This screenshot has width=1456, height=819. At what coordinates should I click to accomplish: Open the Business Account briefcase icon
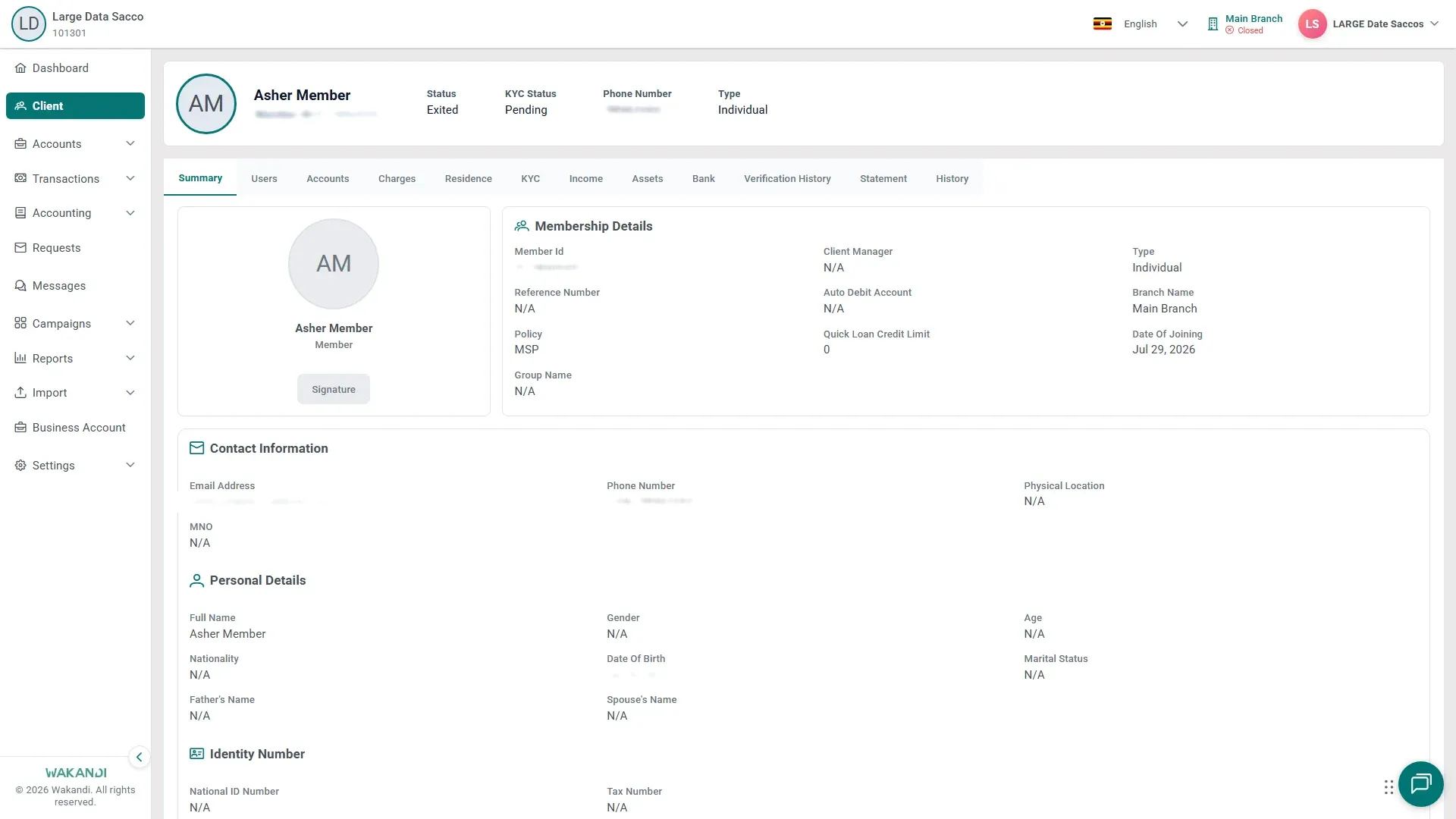[20, 428]
